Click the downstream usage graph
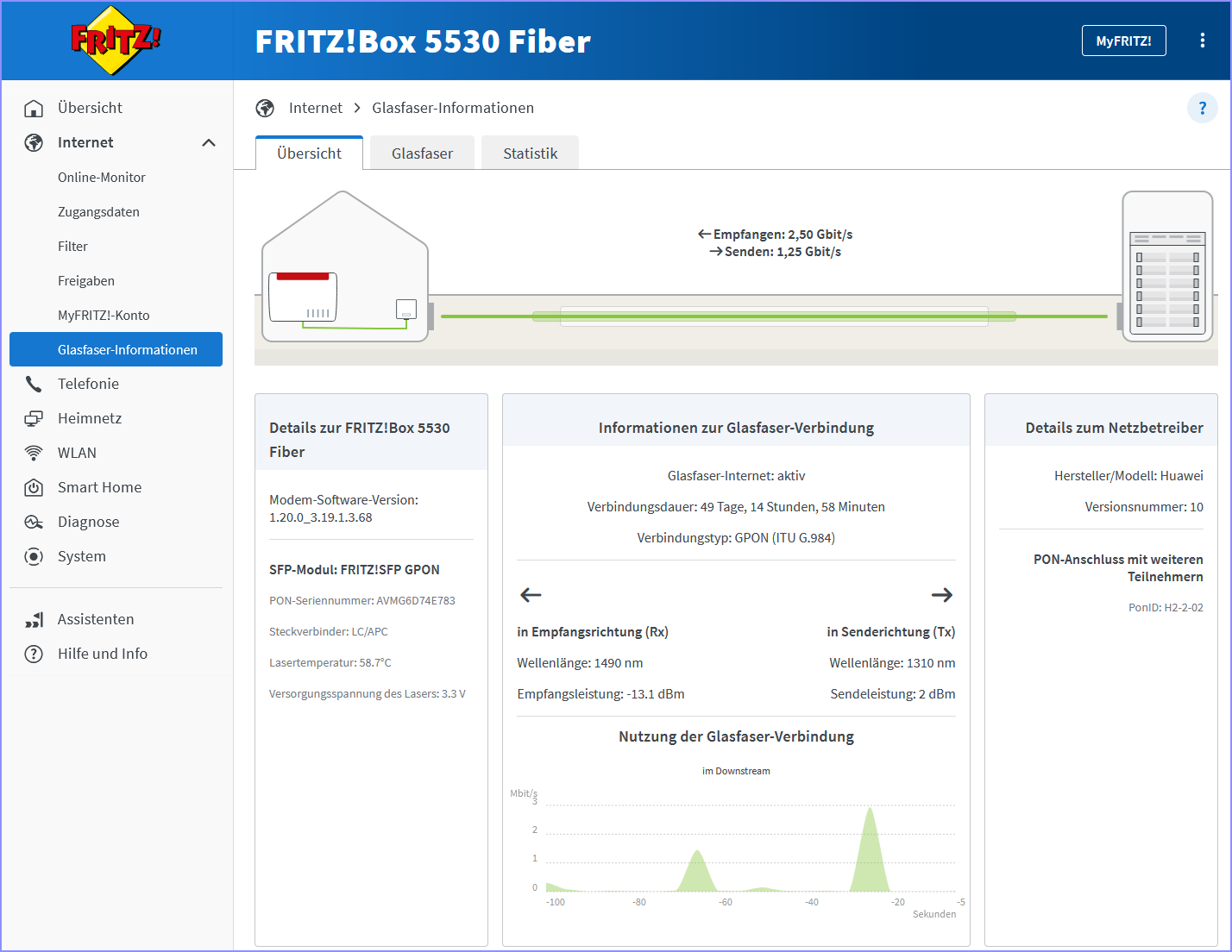 (750, 849)
